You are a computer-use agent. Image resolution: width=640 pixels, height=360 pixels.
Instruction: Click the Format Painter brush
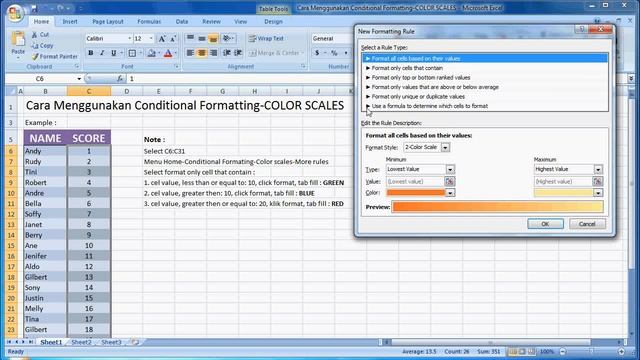(35, 56)
